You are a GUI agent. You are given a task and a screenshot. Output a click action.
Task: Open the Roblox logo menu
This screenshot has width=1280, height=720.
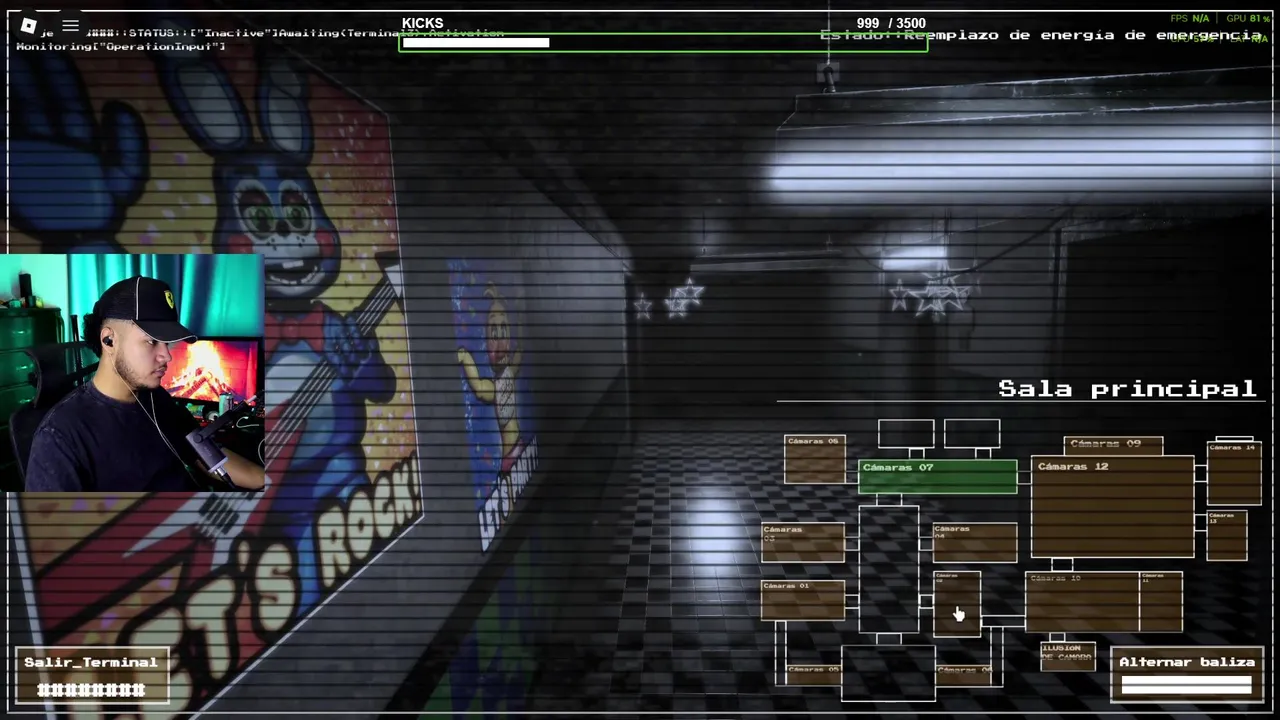pos(28,26)
